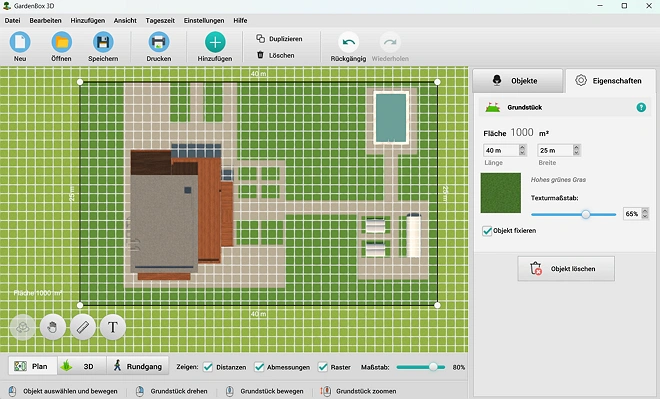The width and height of the screenshot is (660, 399).
Task: Click the Texturmaßstab 65% spinner arrows
Action: tap(644, 214)
